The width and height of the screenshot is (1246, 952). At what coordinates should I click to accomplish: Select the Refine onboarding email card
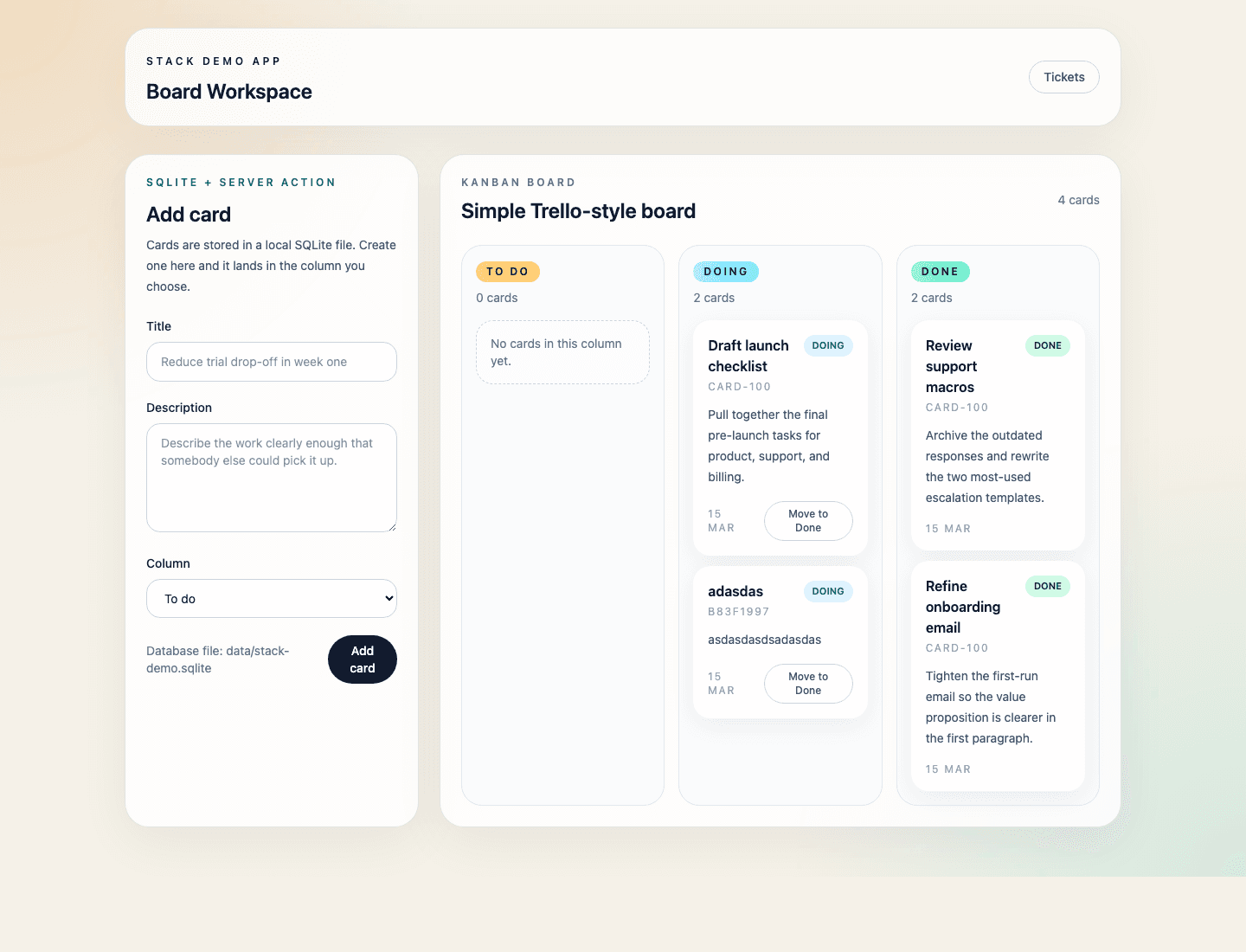[x=997, y=676]
